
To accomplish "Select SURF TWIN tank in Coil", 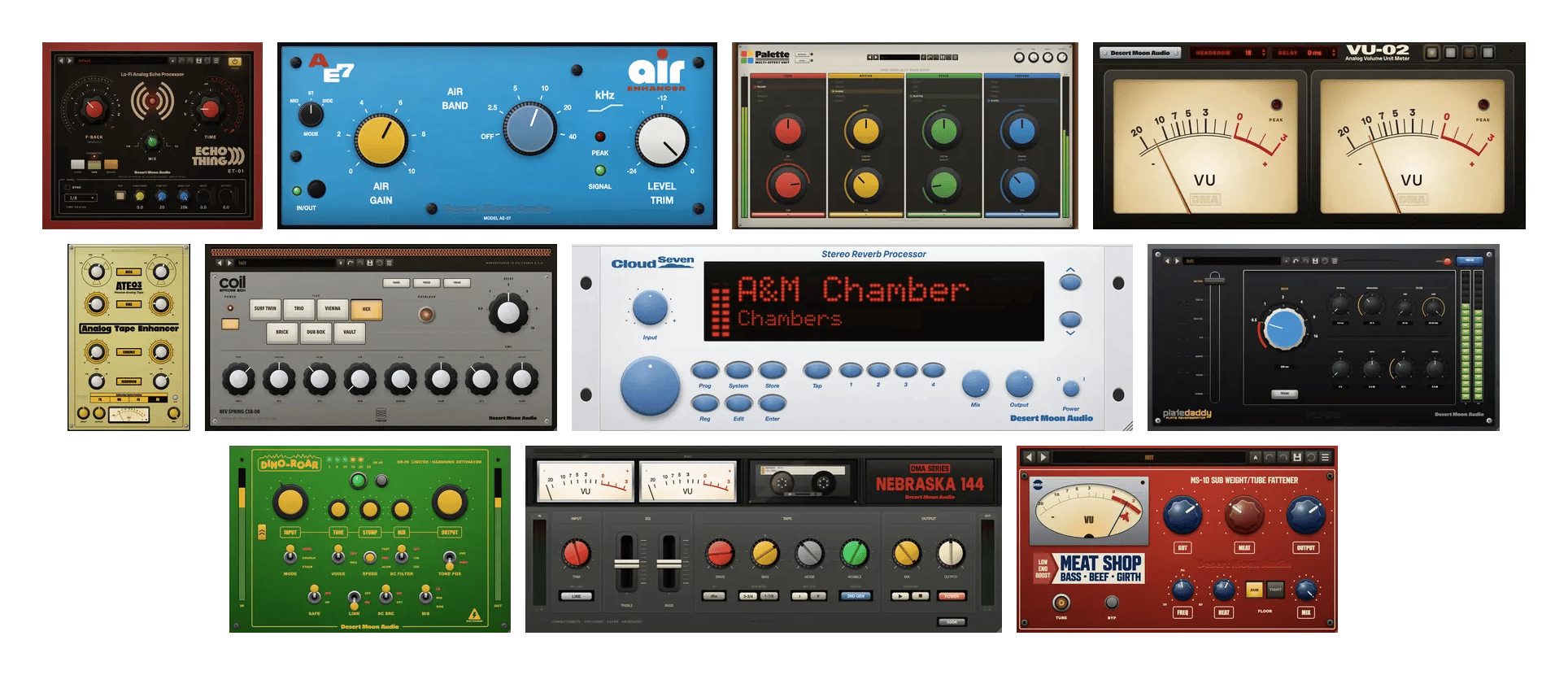I will (x=265, y=308).
